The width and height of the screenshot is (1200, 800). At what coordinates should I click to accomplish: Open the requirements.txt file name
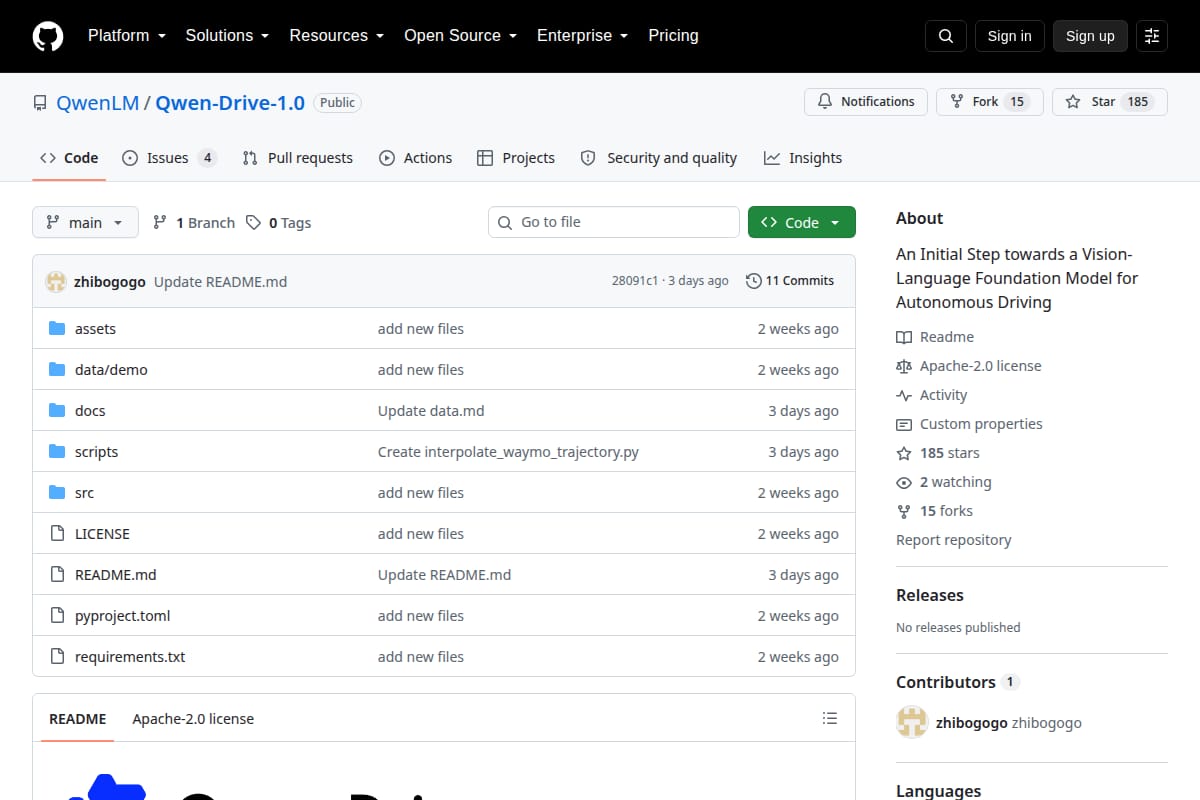(x=130, y=657)
